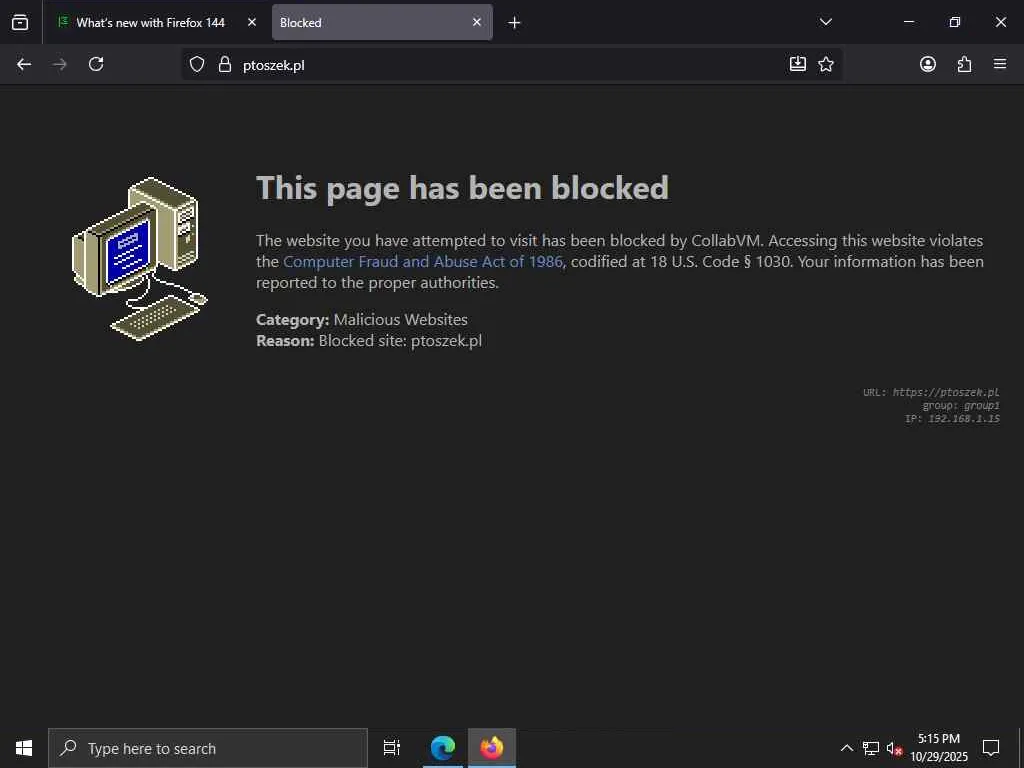Image resolution: width=1024 pixels, height=768 pixels.
Task: Open the muted volume tray icon
Action: pyautogui.click(x=894, y=748)
